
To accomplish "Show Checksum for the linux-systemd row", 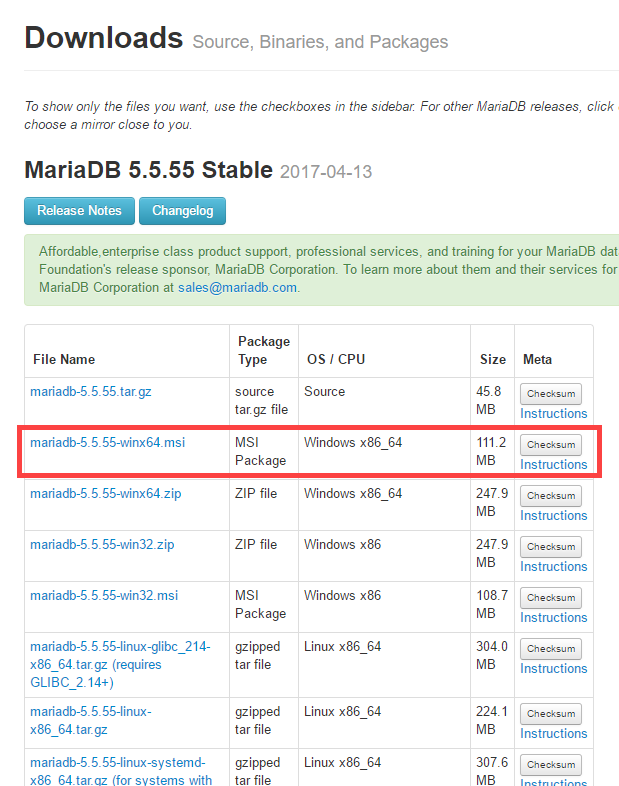I will [x=551, y=765].
